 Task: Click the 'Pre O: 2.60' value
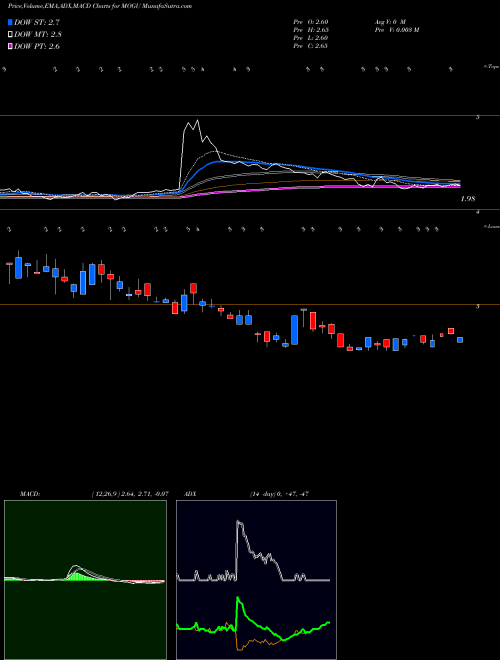click(x=311, y=21)
